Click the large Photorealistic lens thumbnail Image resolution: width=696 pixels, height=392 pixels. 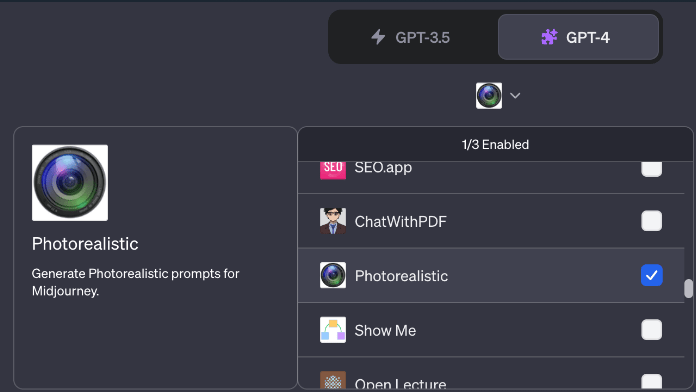click(x=70, y=182)
